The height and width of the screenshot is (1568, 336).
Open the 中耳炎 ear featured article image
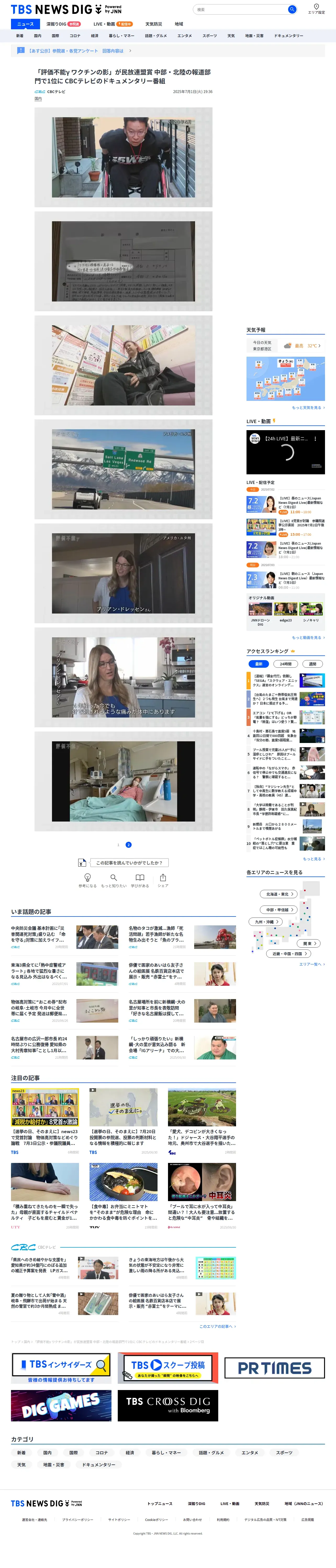202,1182
